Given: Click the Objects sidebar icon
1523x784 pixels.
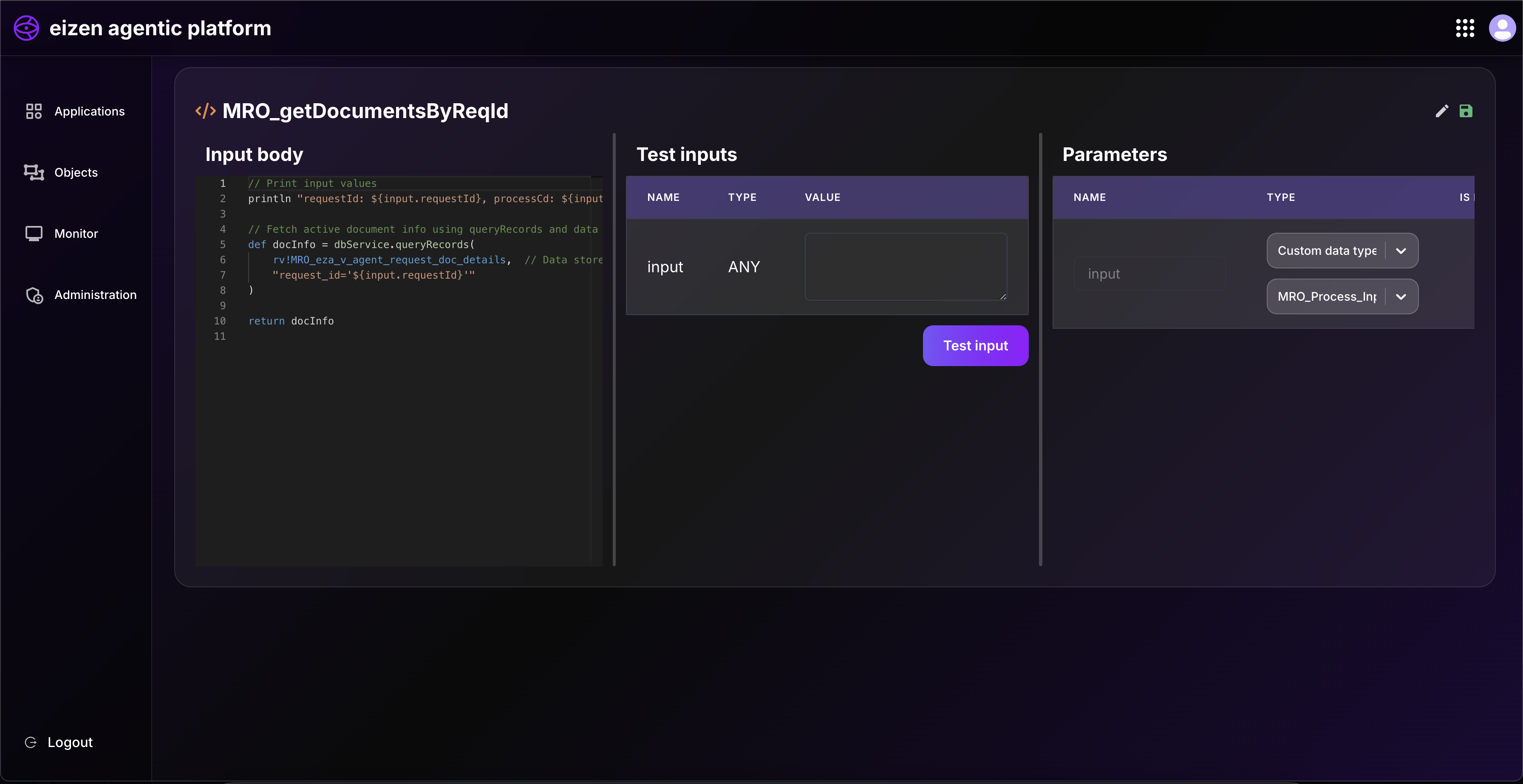Looking at the screenshot, I should (x=34, y=172).
